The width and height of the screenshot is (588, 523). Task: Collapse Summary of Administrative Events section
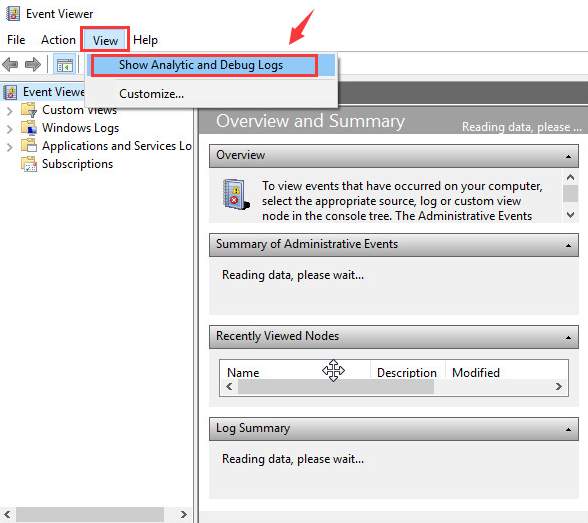pos(568,245)
